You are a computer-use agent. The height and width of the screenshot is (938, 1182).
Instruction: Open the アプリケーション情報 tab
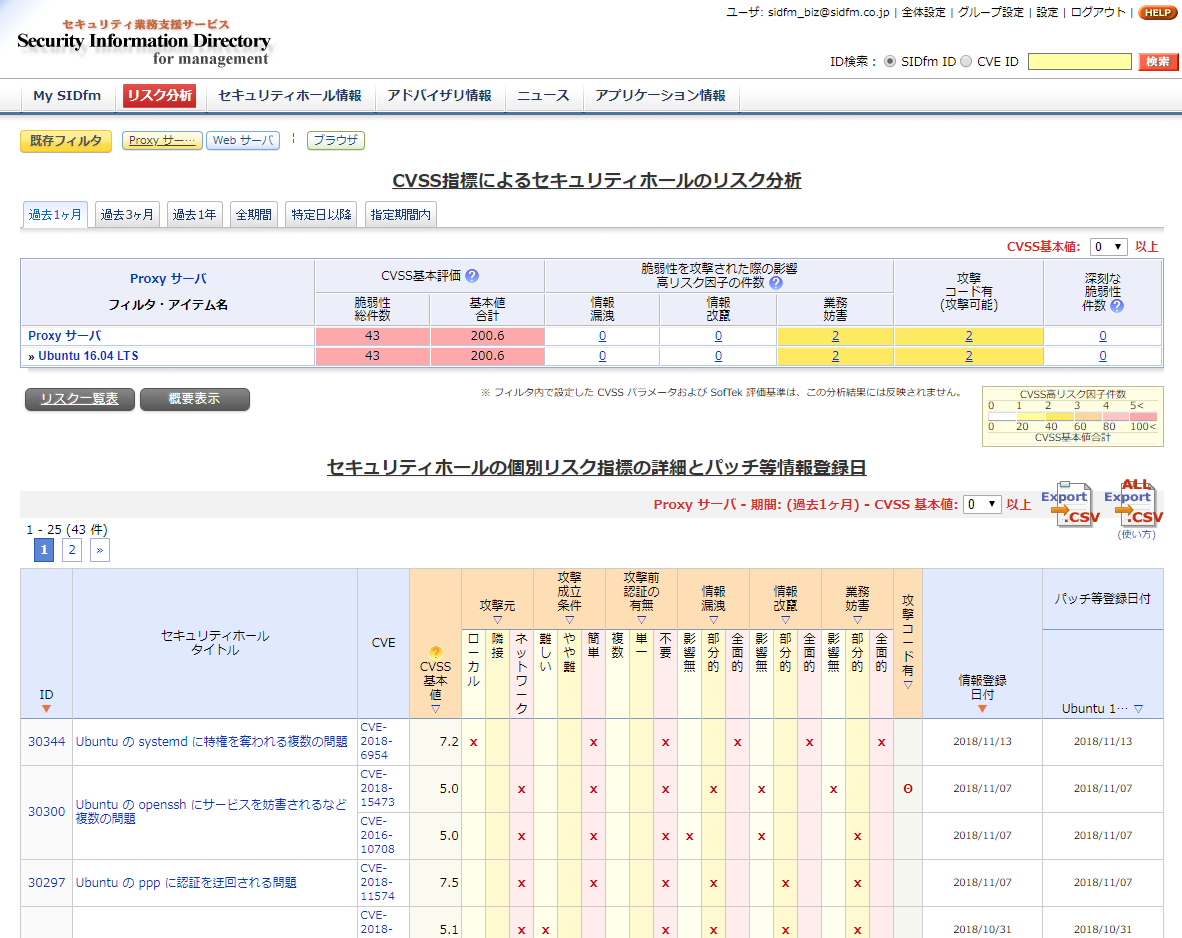(660, 96)
